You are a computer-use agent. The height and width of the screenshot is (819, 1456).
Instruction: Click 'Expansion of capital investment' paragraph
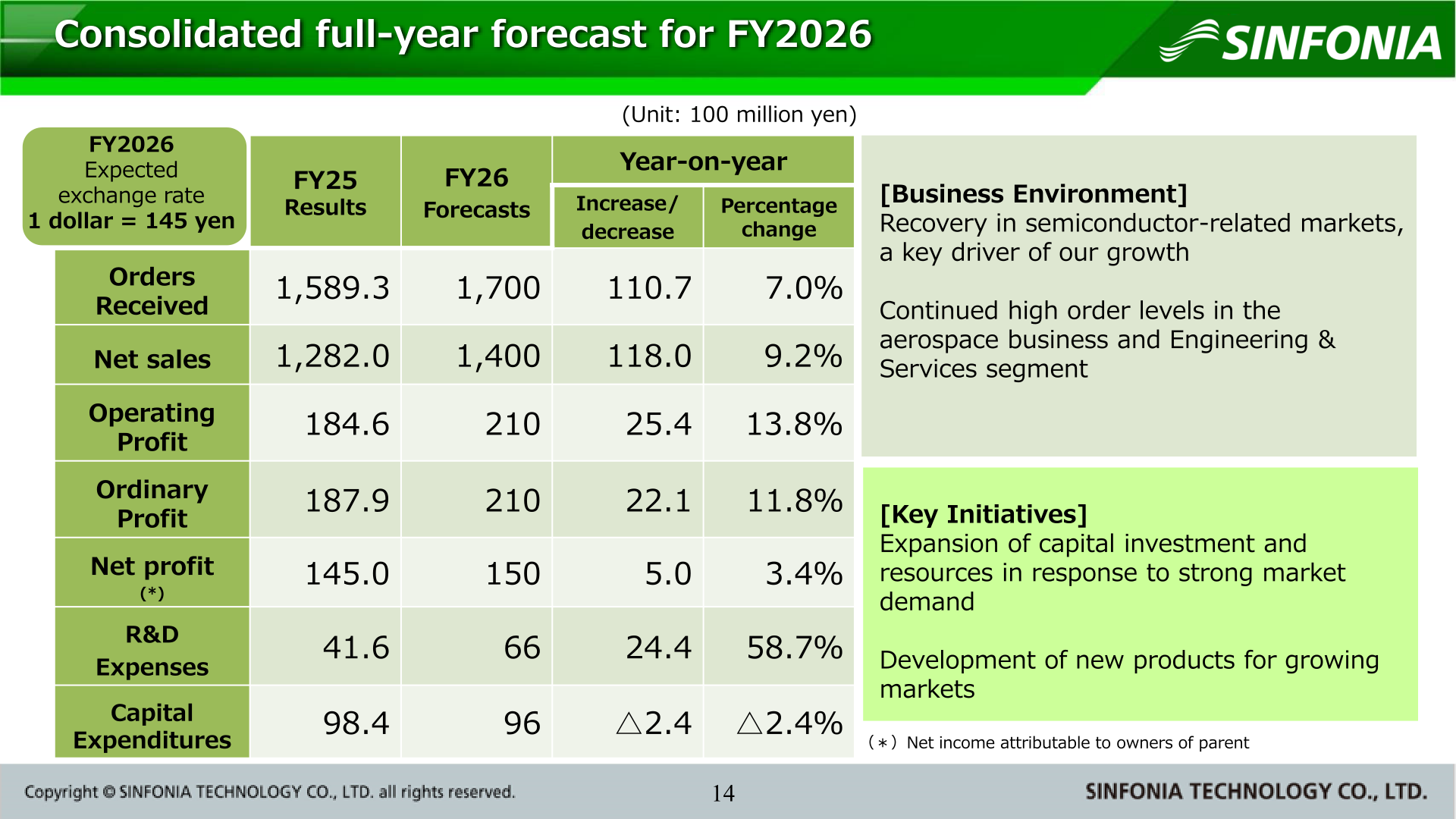pyautogui.click(x=1112, y=573)
